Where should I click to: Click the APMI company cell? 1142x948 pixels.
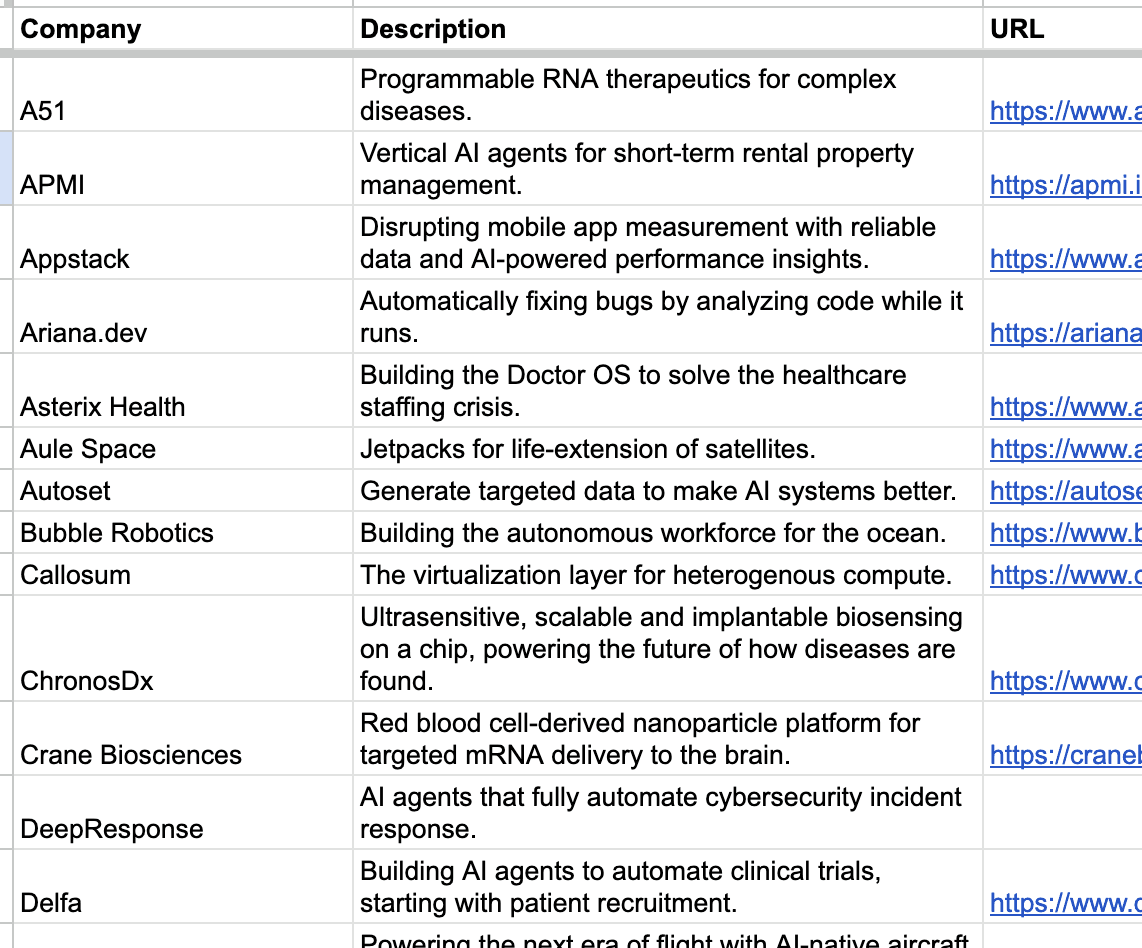pyautogui.click(x=183, y=169)
